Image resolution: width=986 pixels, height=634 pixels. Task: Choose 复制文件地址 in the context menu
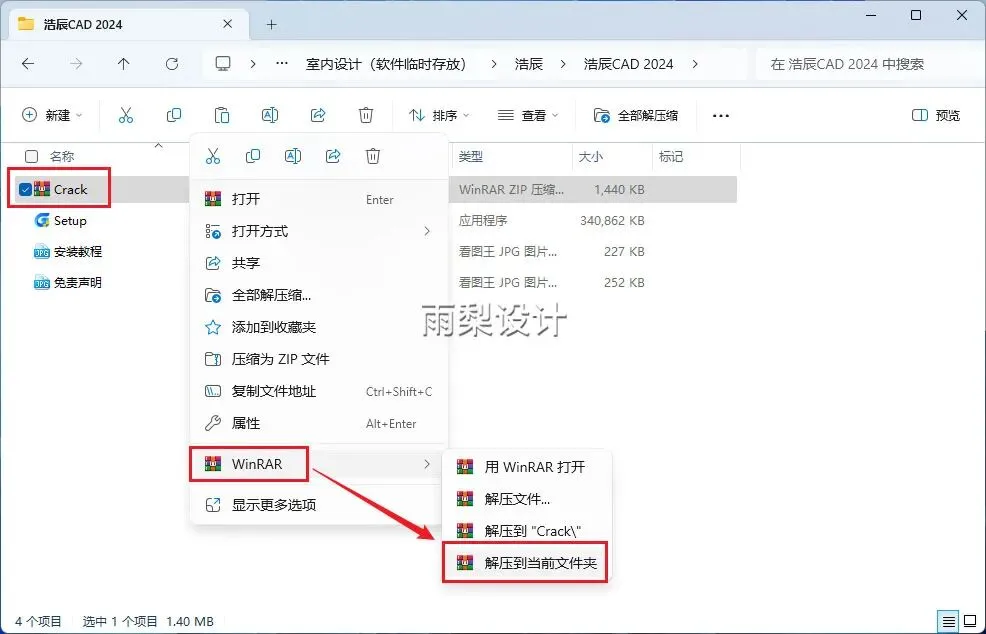point(319,391)
